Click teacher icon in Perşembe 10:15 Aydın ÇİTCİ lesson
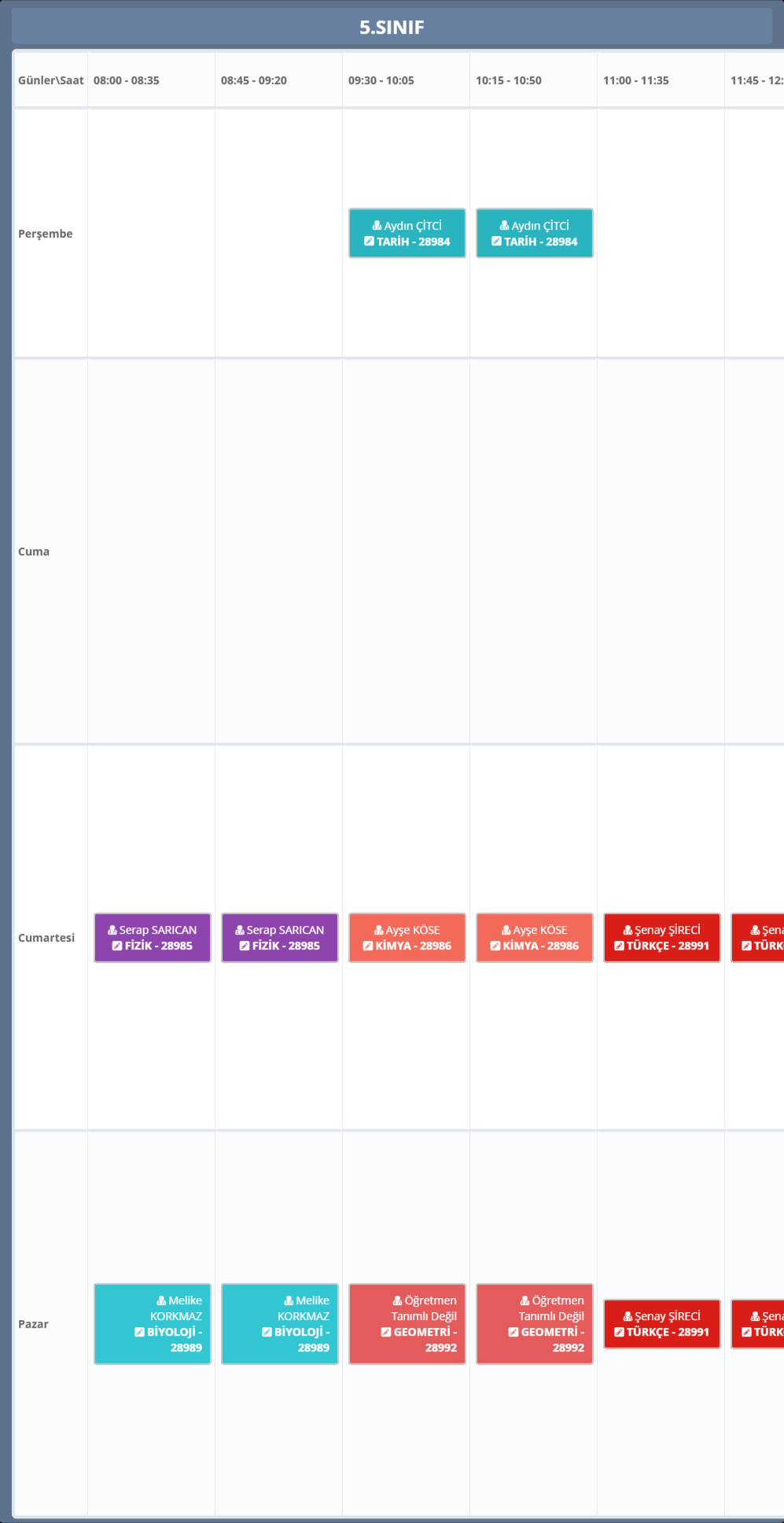Screen dimensions: 784x1523 tap(504, 226)
